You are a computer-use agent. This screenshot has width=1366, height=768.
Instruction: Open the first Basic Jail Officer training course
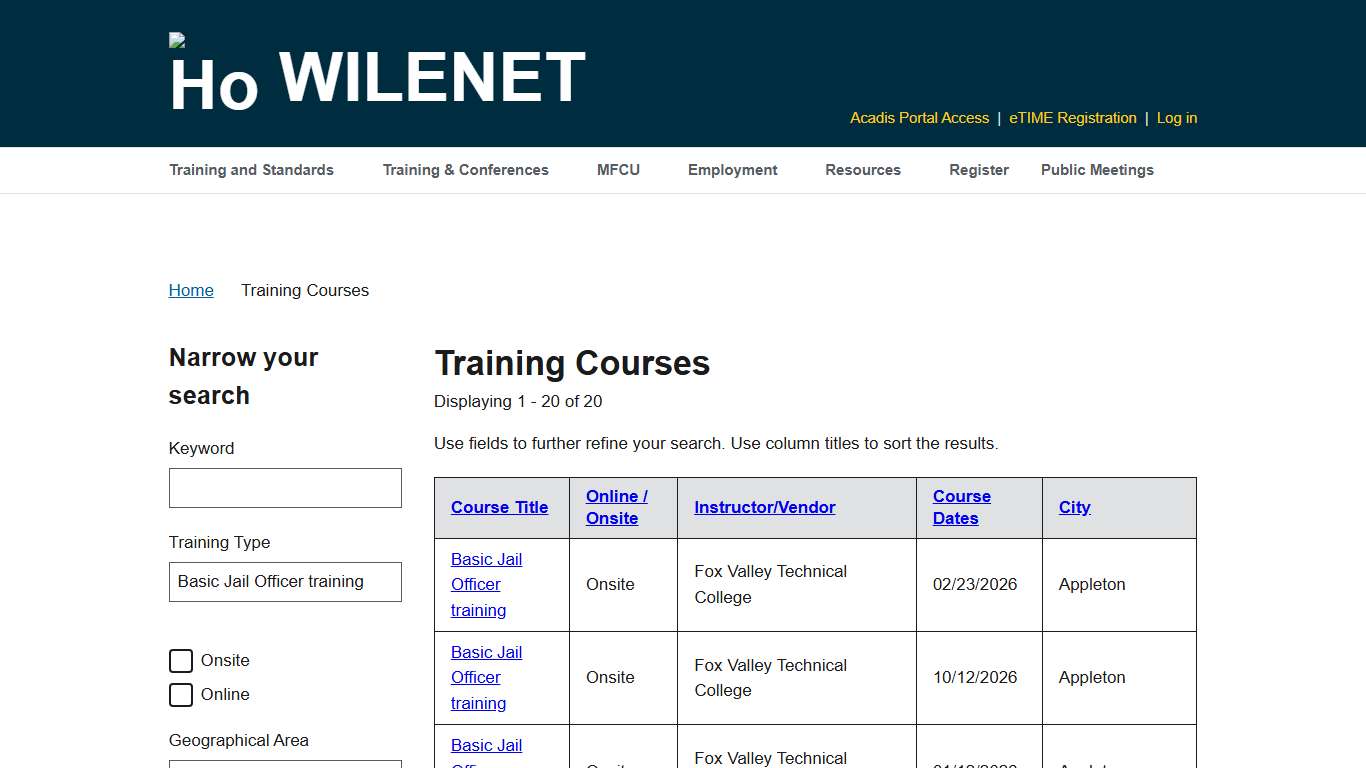[486, 584]
